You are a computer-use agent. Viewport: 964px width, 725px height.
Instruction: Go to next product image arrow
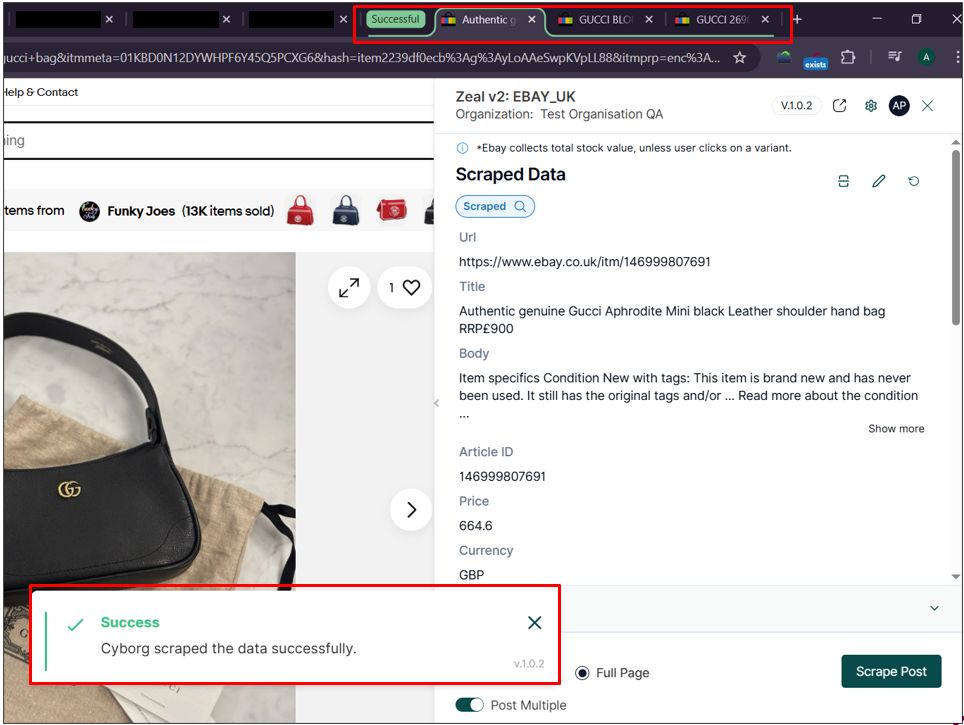411,510
